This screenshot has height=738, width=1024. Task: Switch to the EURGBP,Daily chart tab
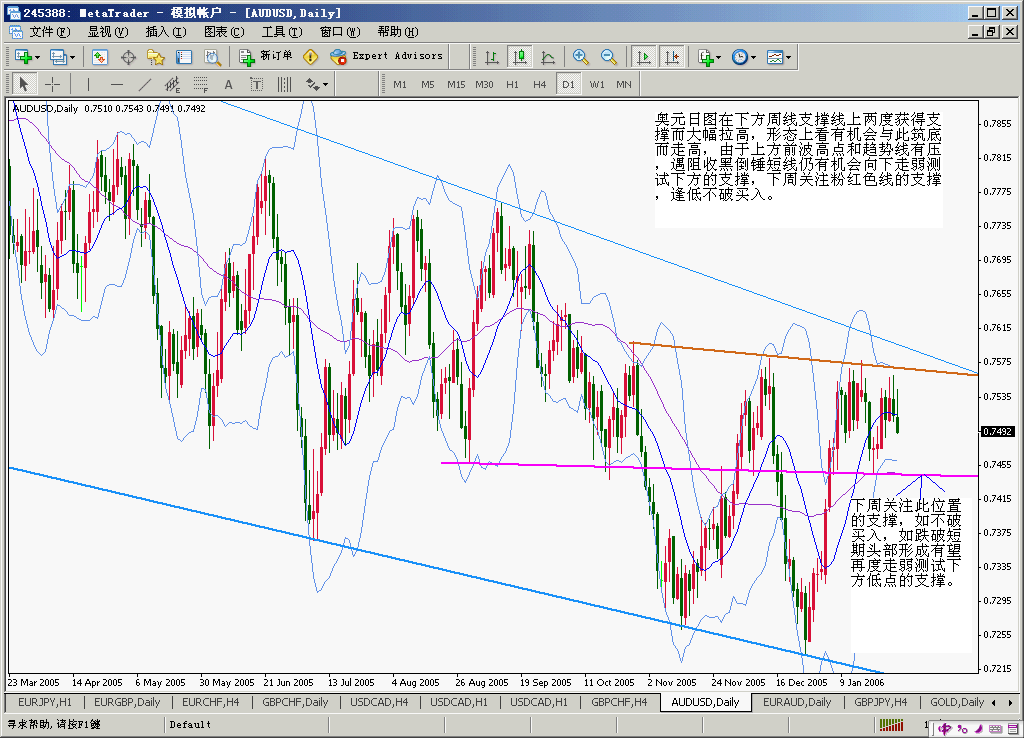(127, 702)
